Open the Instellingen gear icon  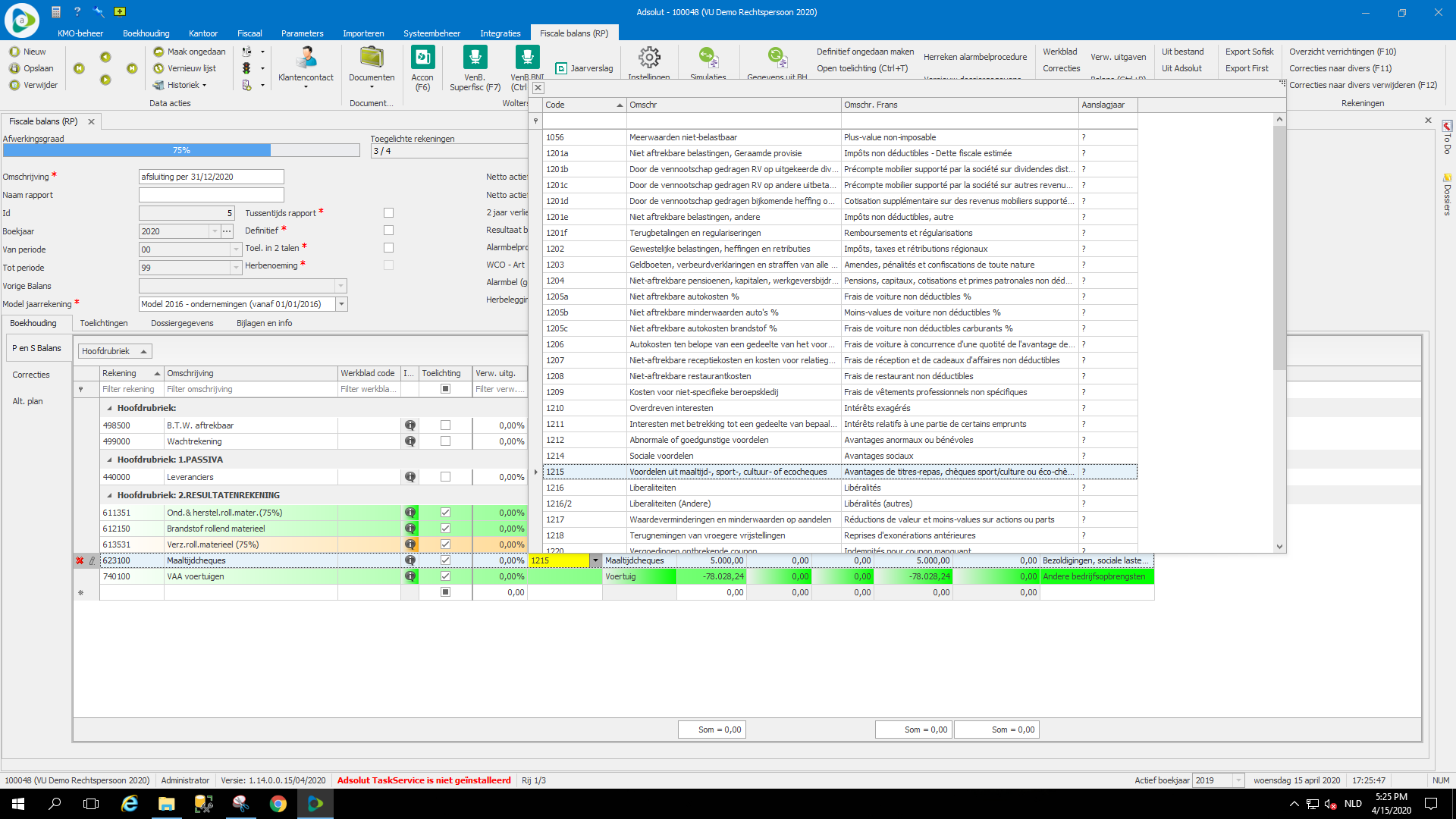point(649,58)
